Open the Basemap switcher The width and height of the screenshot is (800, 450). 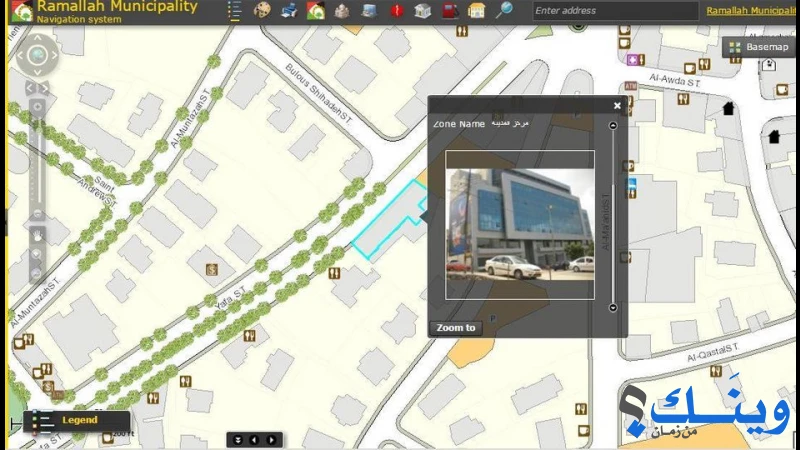759,47
